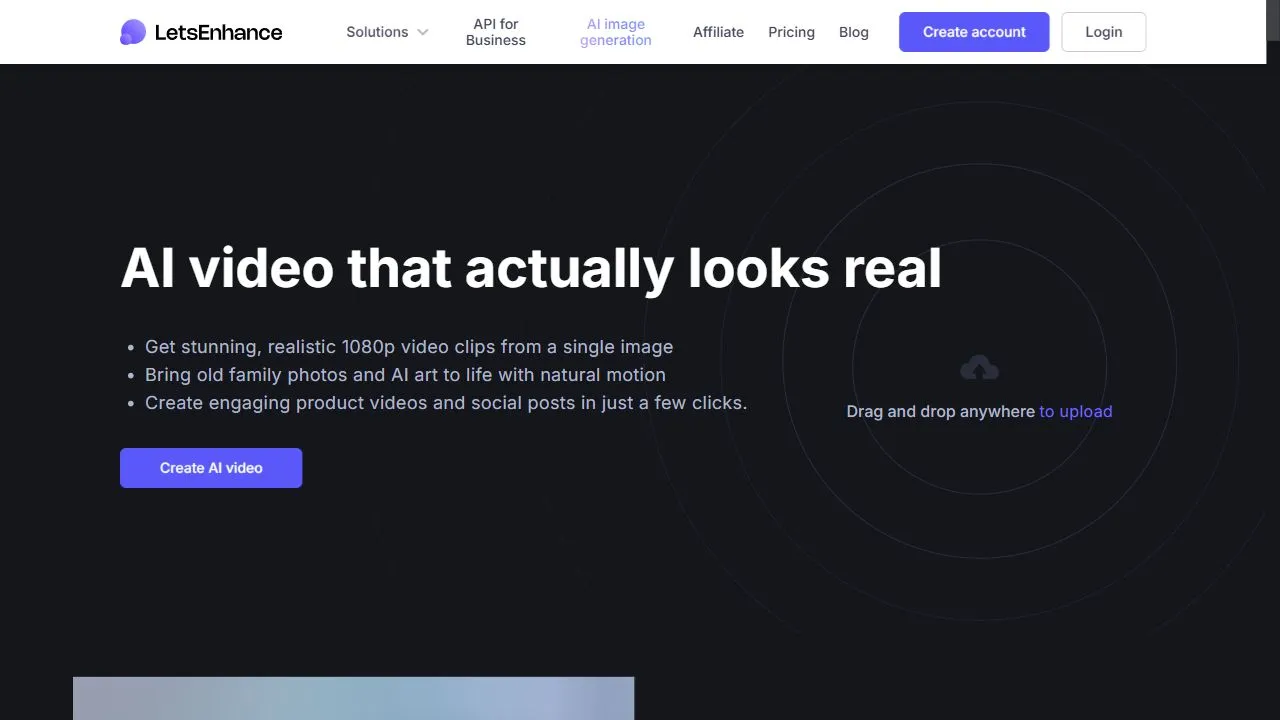1280x720 pixels.
Task: Click the Login button
Action: pyautogui.click(x=1104, y=32)
